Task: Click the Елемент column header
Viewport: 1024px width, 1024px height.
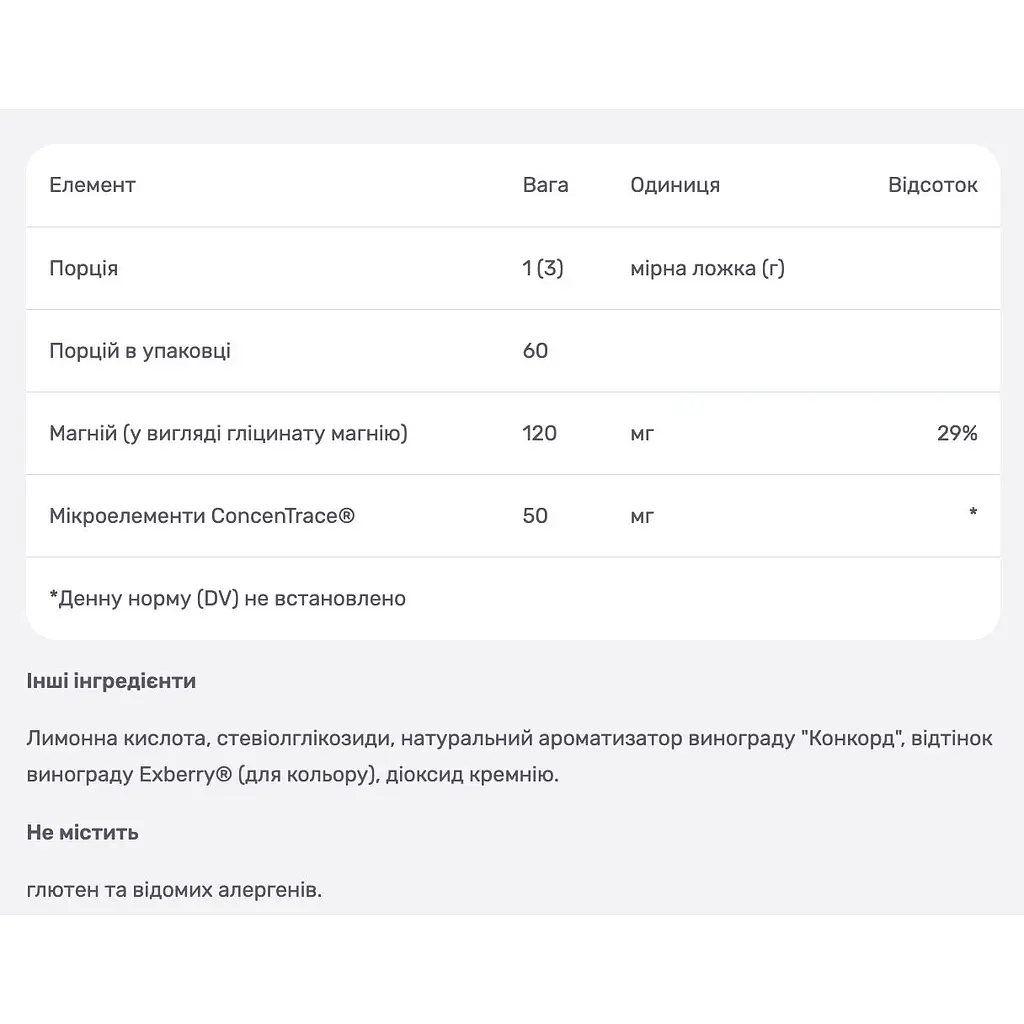Action: click(92, 185)
